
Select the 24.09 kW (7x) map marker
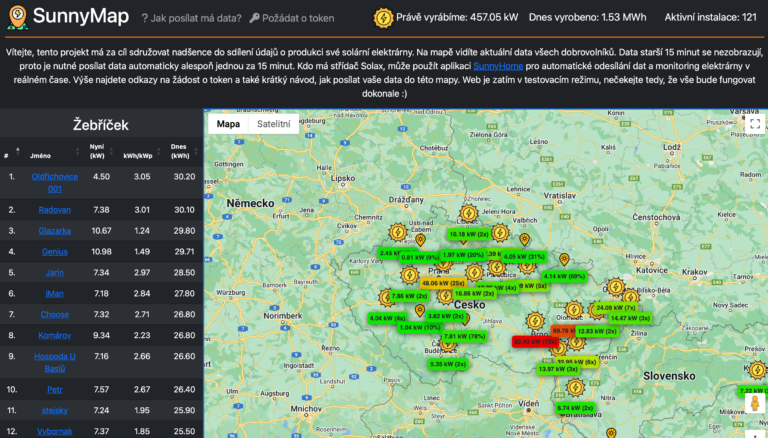click(x=616, y=307)
